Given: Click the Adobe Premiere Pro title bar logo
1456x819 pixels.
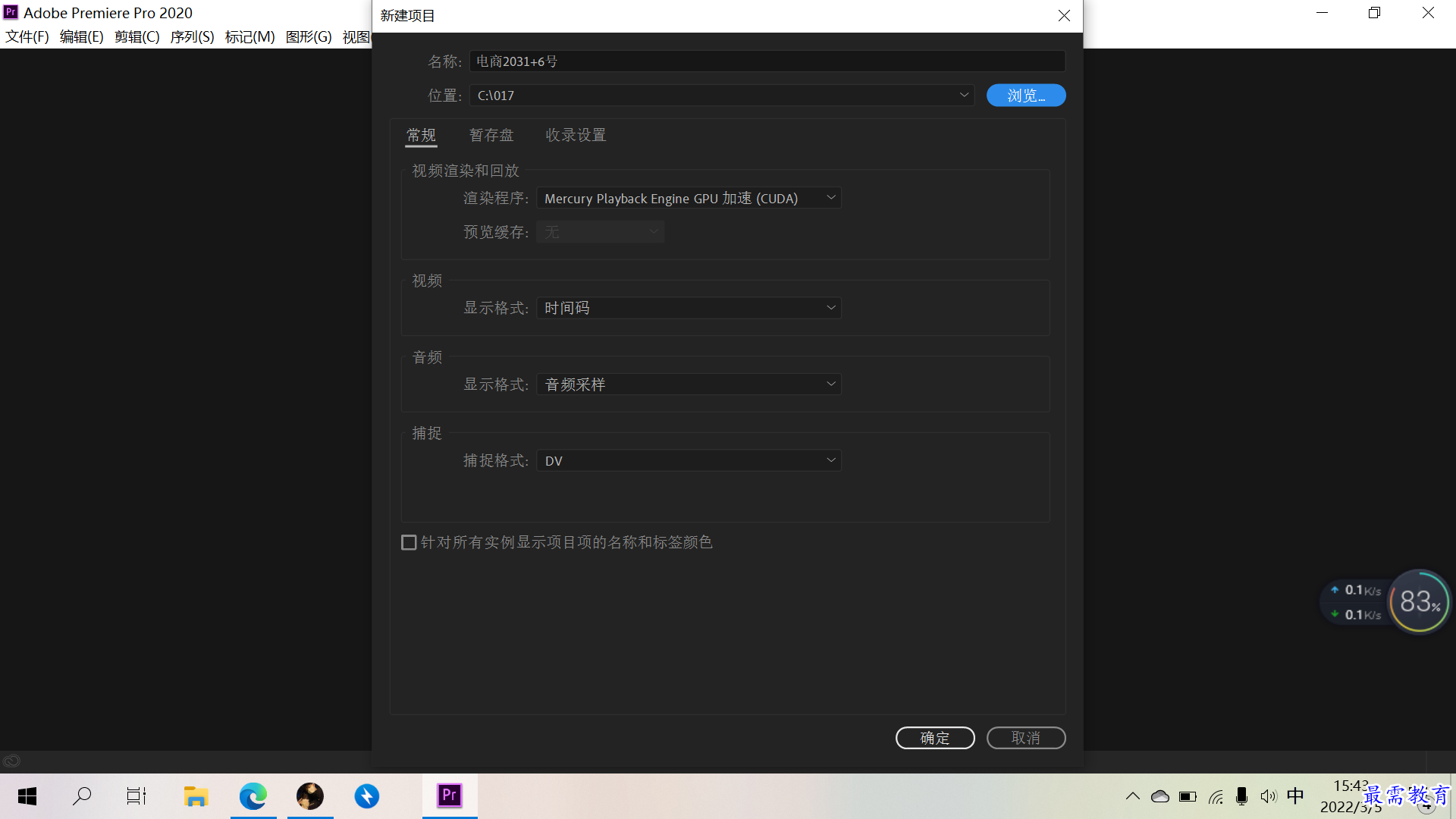Looking at the screenshot, I should [11, 12].
